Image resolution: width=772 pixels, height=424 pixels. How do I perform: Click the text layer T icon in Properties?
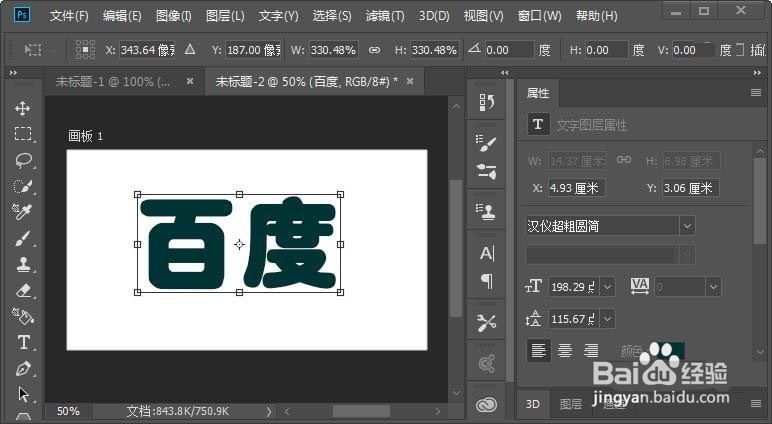[x=538, y=125]
